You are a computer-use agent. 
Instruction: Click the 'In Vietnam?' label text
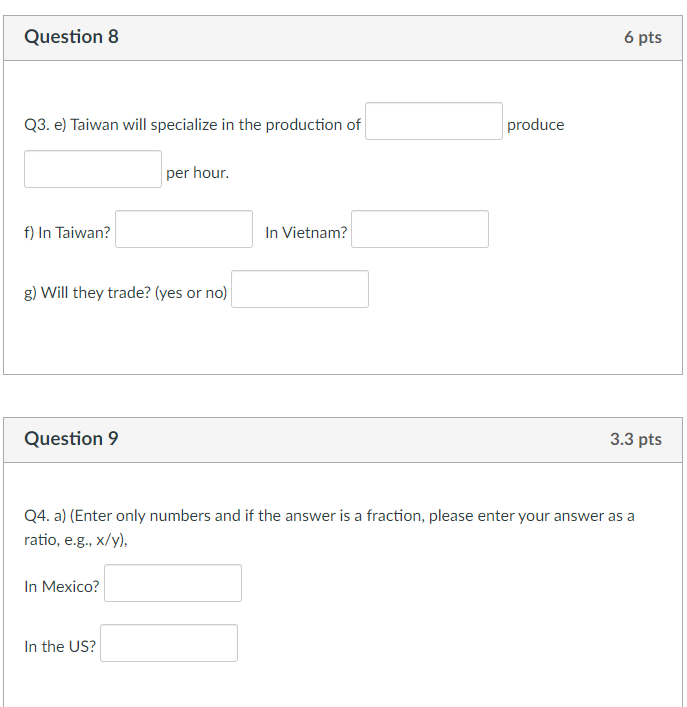click(306, 233)
